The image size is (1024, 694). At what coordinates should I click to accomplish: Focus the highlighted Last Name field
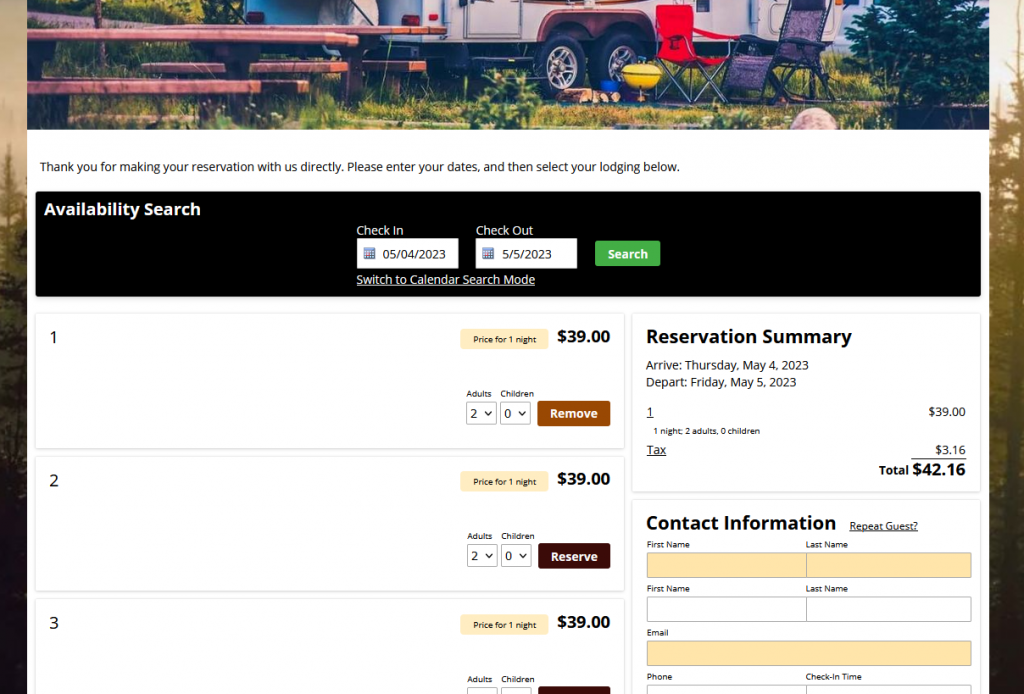pyautogui.click(x=888, y=565)
